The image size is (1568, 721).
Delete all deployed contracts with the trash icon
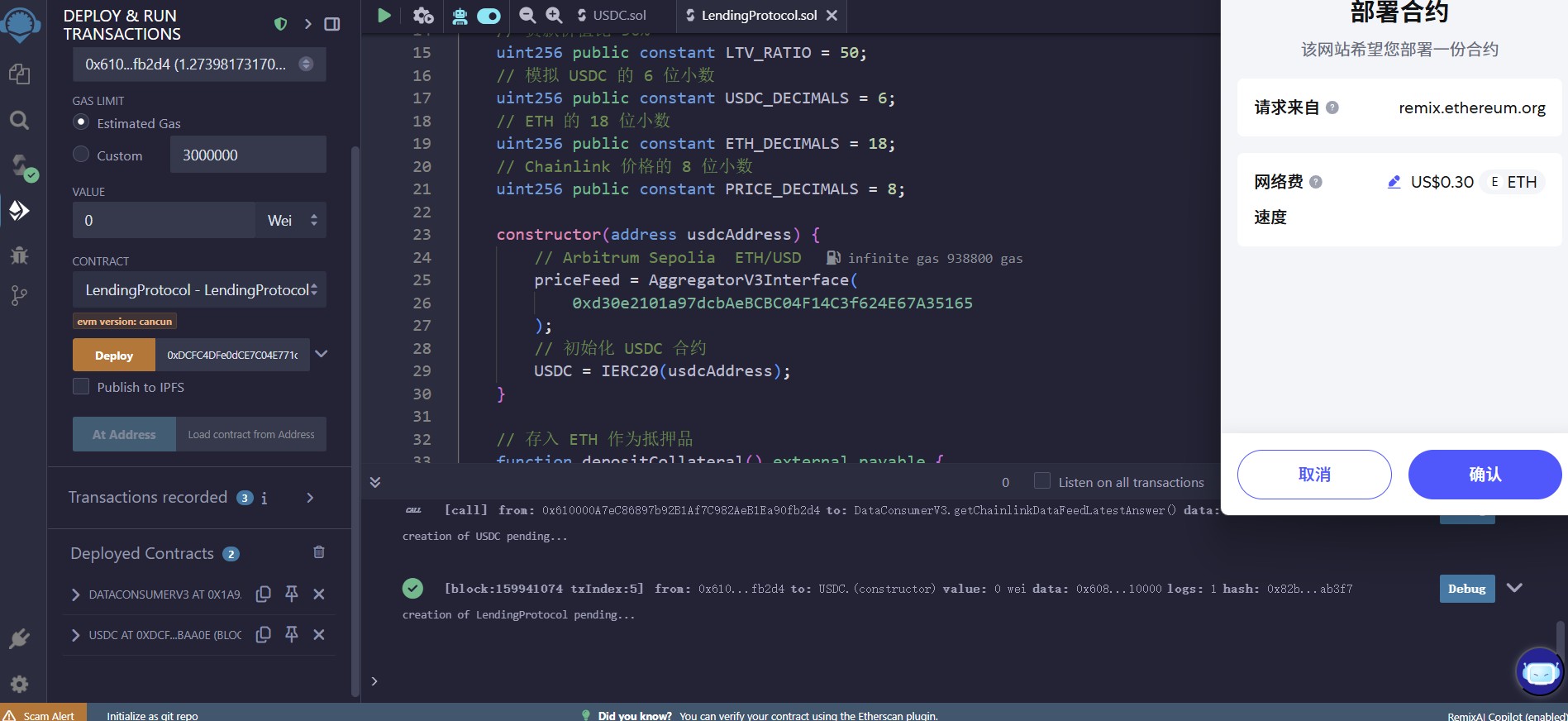[319, 552]
